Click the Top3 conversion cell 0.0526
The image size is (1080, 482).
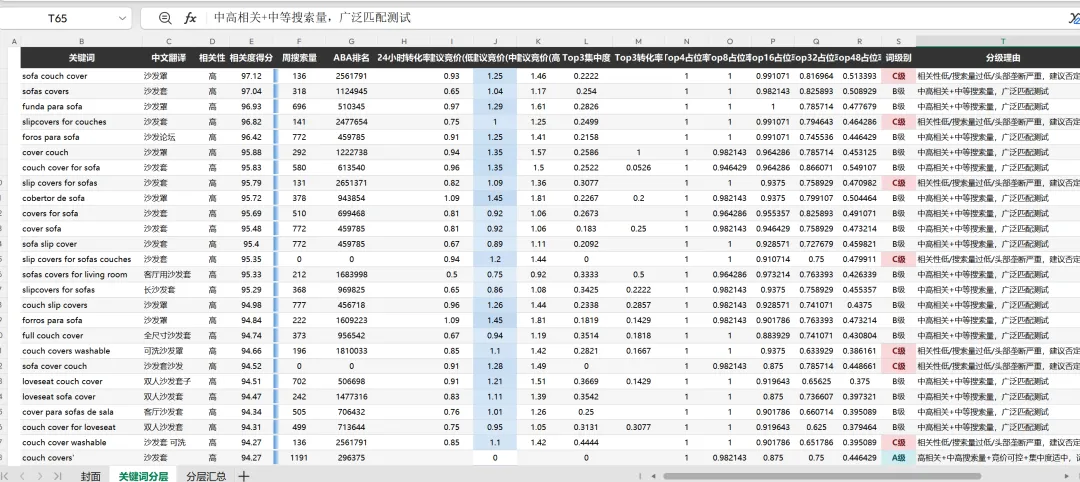pos(638,167)
